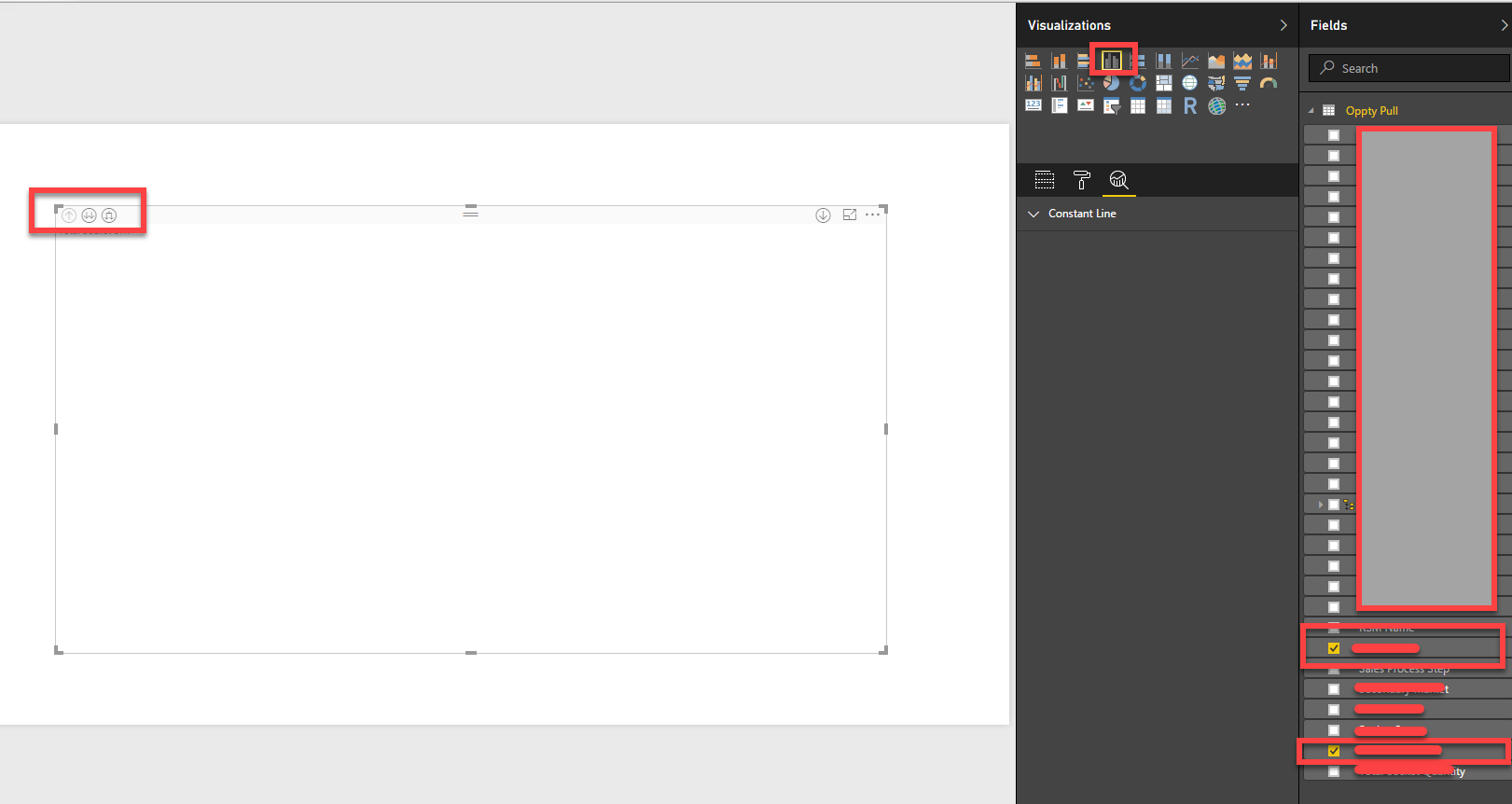Image resolution: width=1512 pixels, height=804 pixels.
Task: Select the funnel chart visualization
Action: click(1242, 83)
